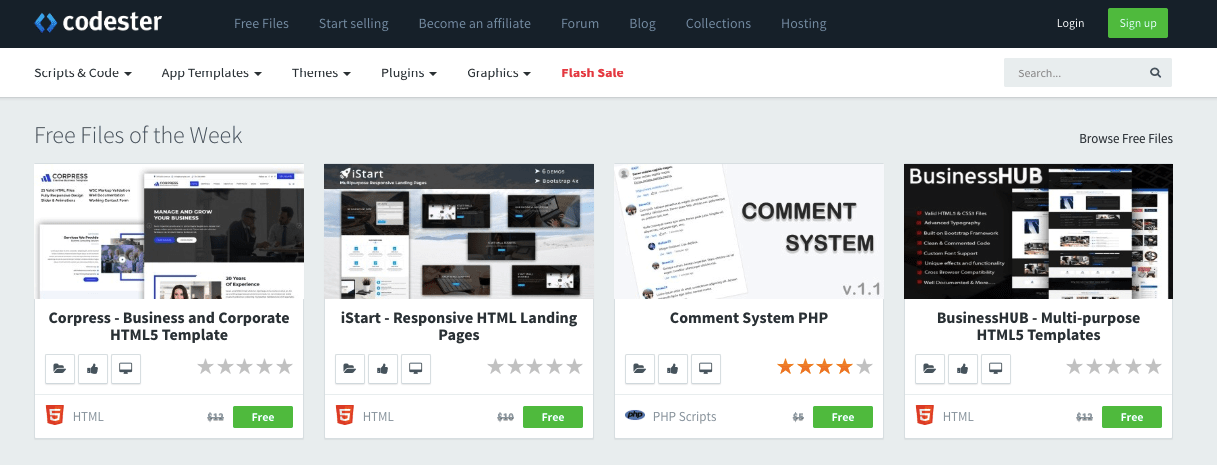Viewport: 1217px width, 465px height.
Task: Click star rating on iStart card
Action: (x=535, y=367)
